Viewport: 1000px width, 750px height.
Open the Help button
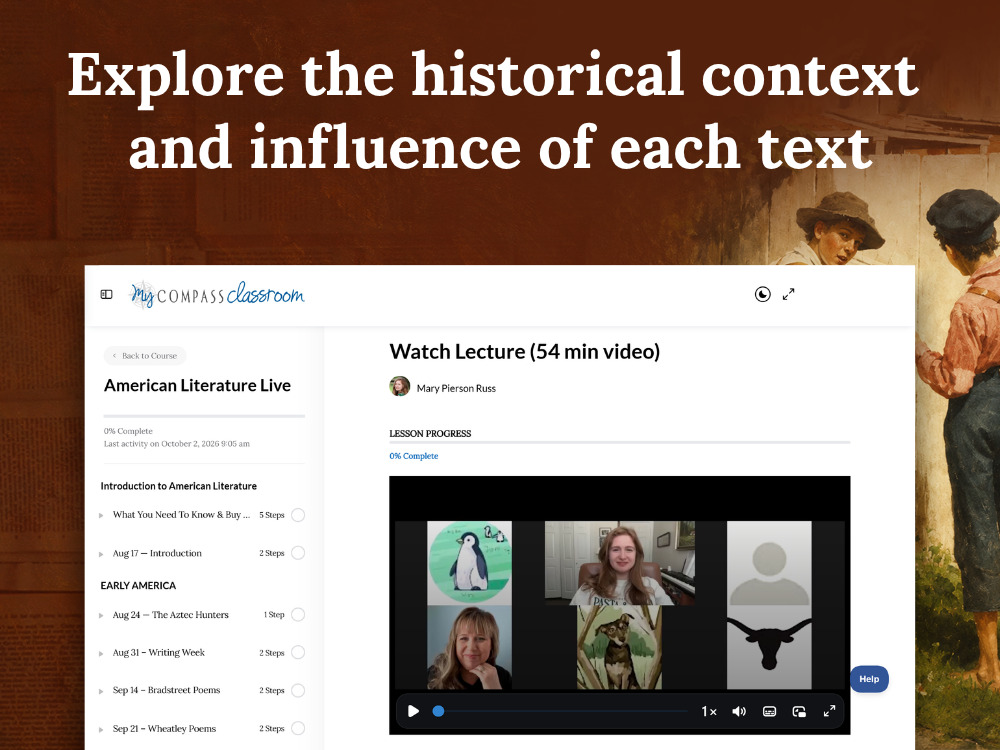869,679
